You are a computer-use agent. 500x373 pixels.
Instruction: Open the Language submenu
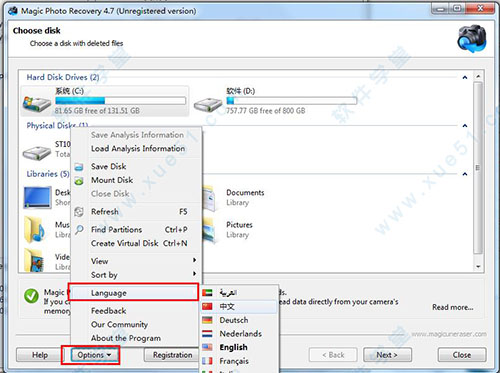click(x=134, y=293)
